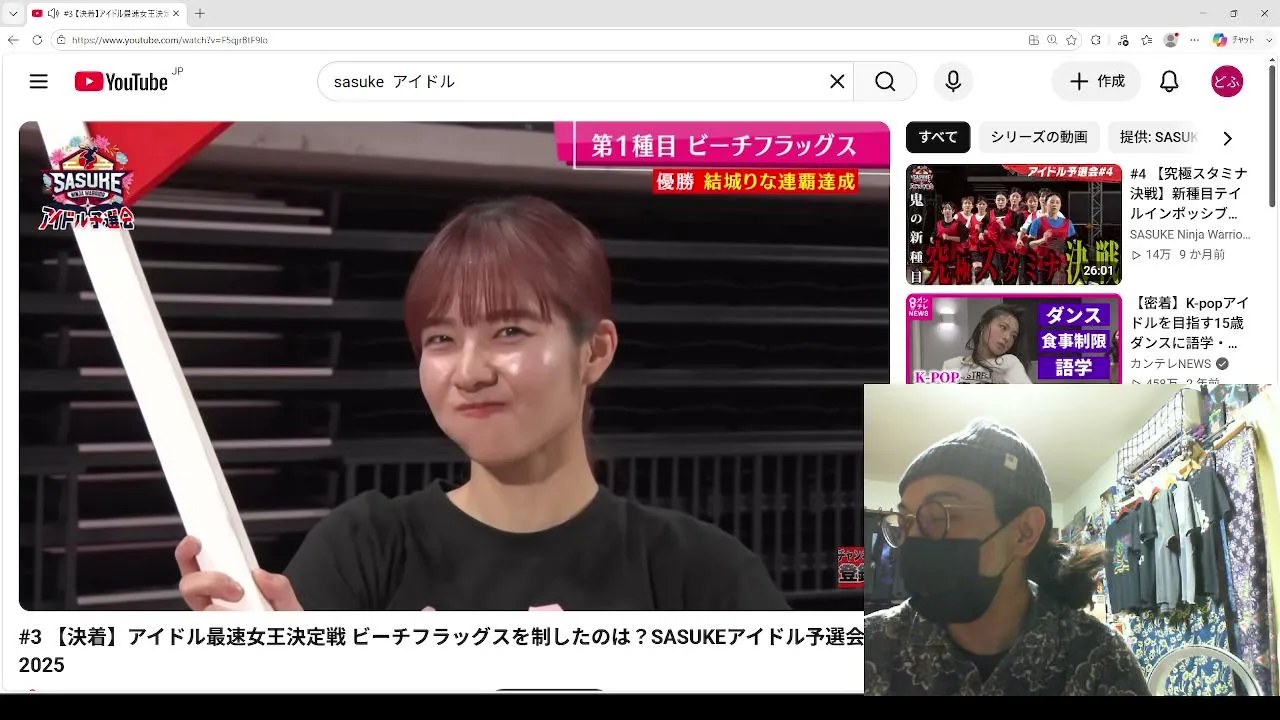Open the K-pop ダンス 食事制限 video thumbnail
The height and width of the screenshot is (720, 1280).
pyautogui.click(x=1013, y=338)
